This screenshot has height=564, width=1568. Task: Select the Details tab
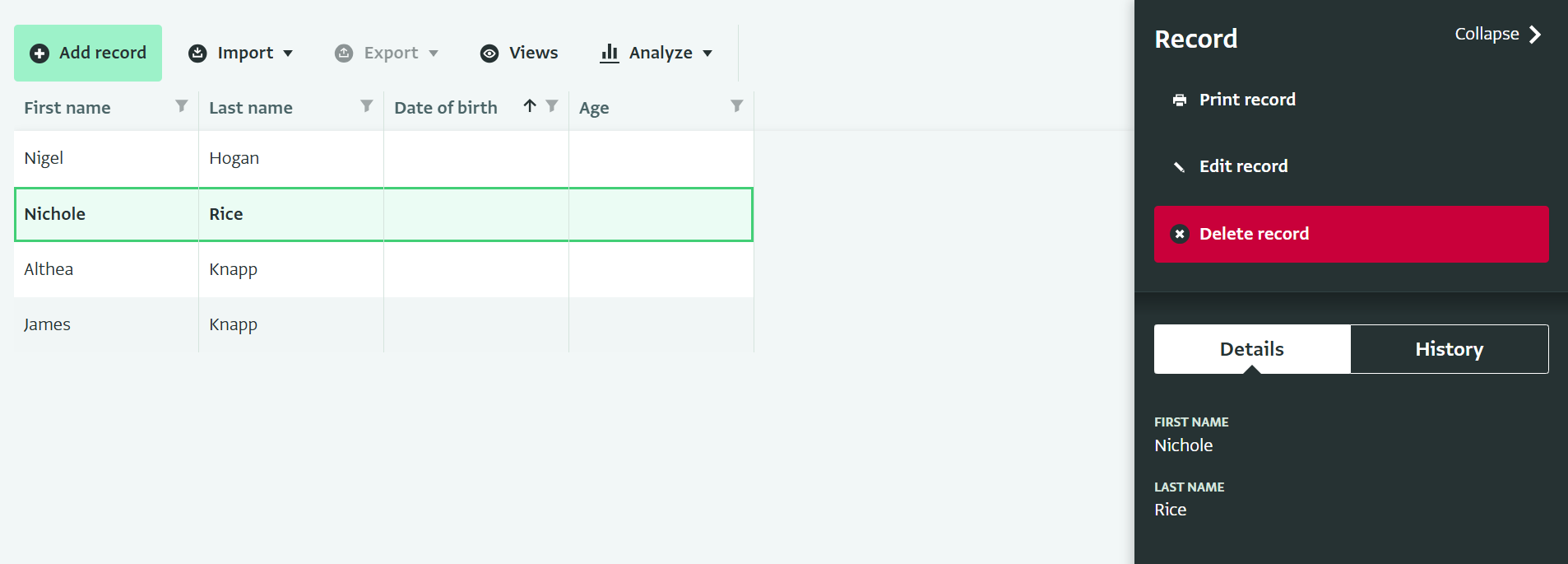pyautogui.click(x=1251, y=349)
